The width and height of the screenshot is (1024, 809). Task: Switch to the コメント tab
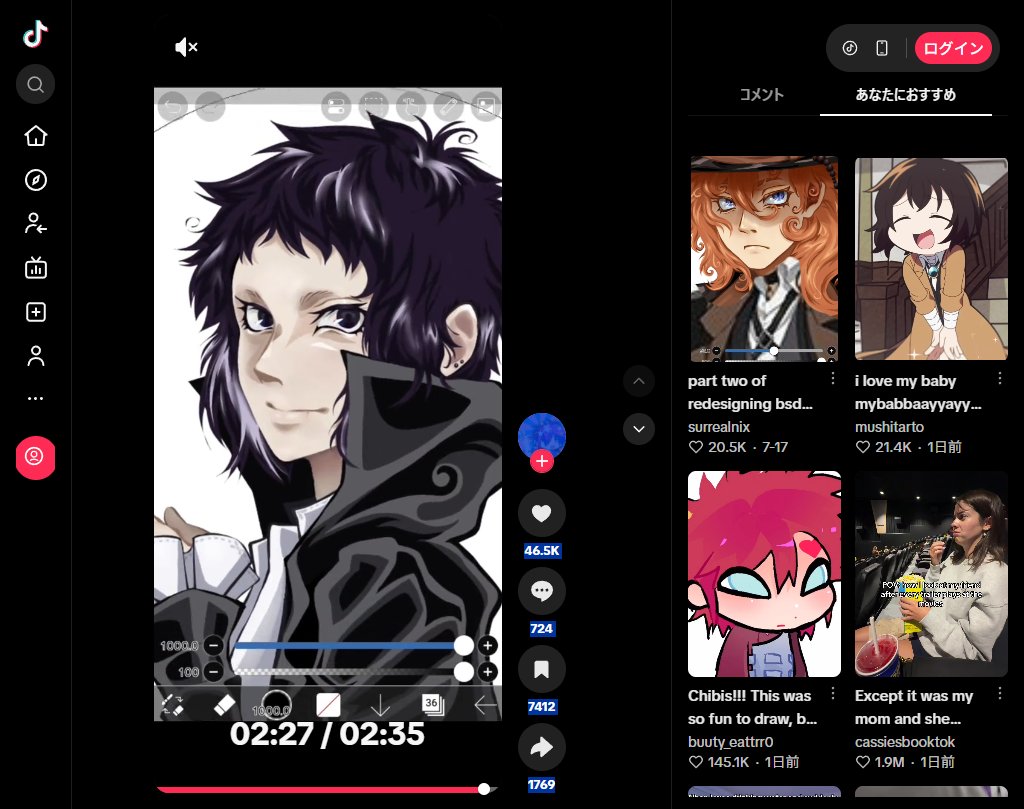pyautogui.click(x=761, y=95)
